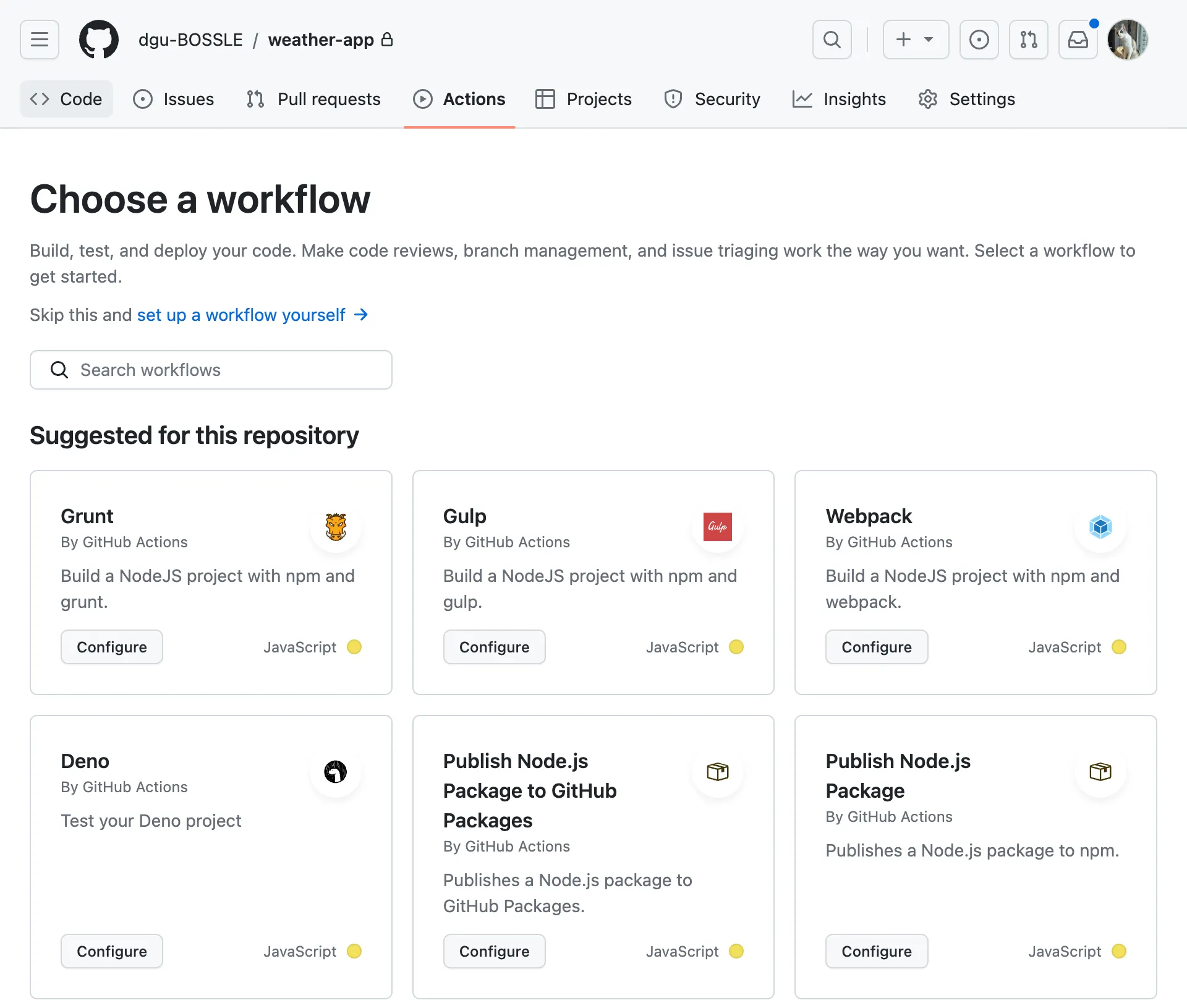1187x1008 pixels.
Task: Click the Grunt boar logo icon
Action: coord(336,527)
